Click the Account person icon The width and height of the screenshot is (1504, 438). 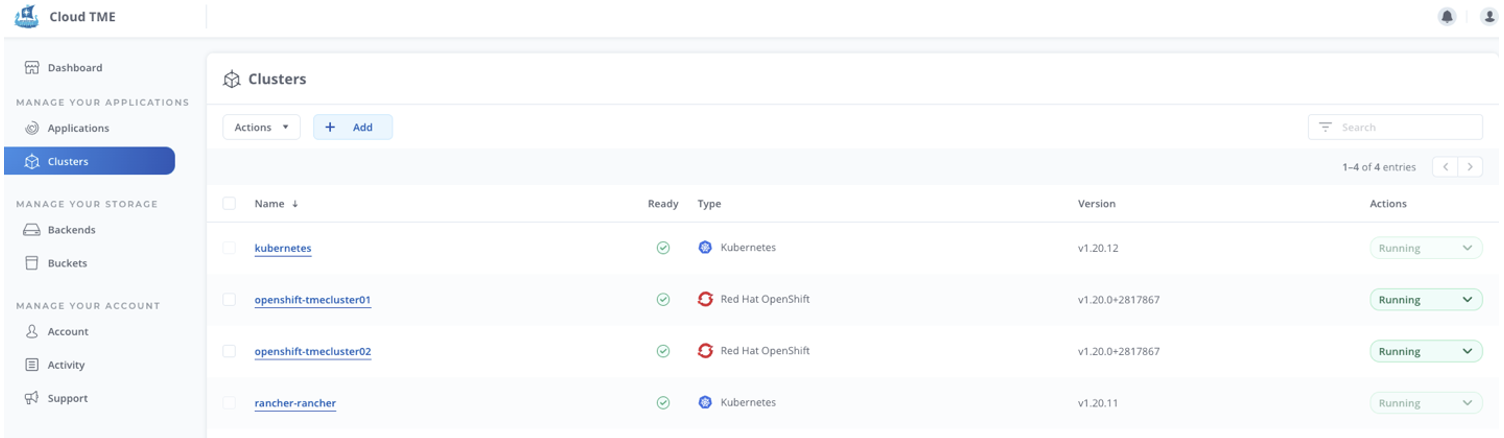(31, 331)
